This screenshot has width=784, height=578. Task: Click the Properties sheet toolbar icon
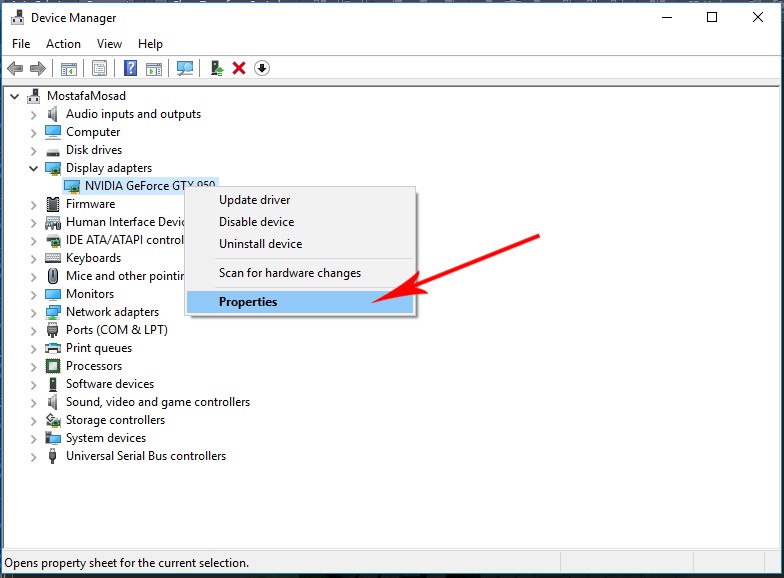pos(100,68)
